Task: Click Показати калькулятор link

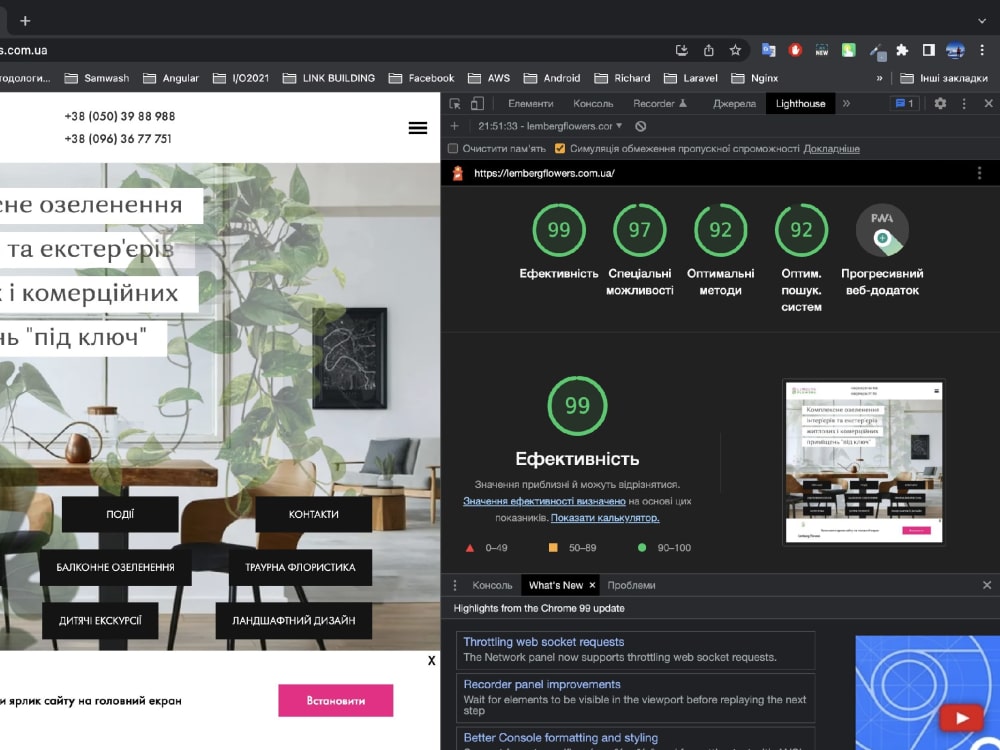Action: click(x=605, y=518)
